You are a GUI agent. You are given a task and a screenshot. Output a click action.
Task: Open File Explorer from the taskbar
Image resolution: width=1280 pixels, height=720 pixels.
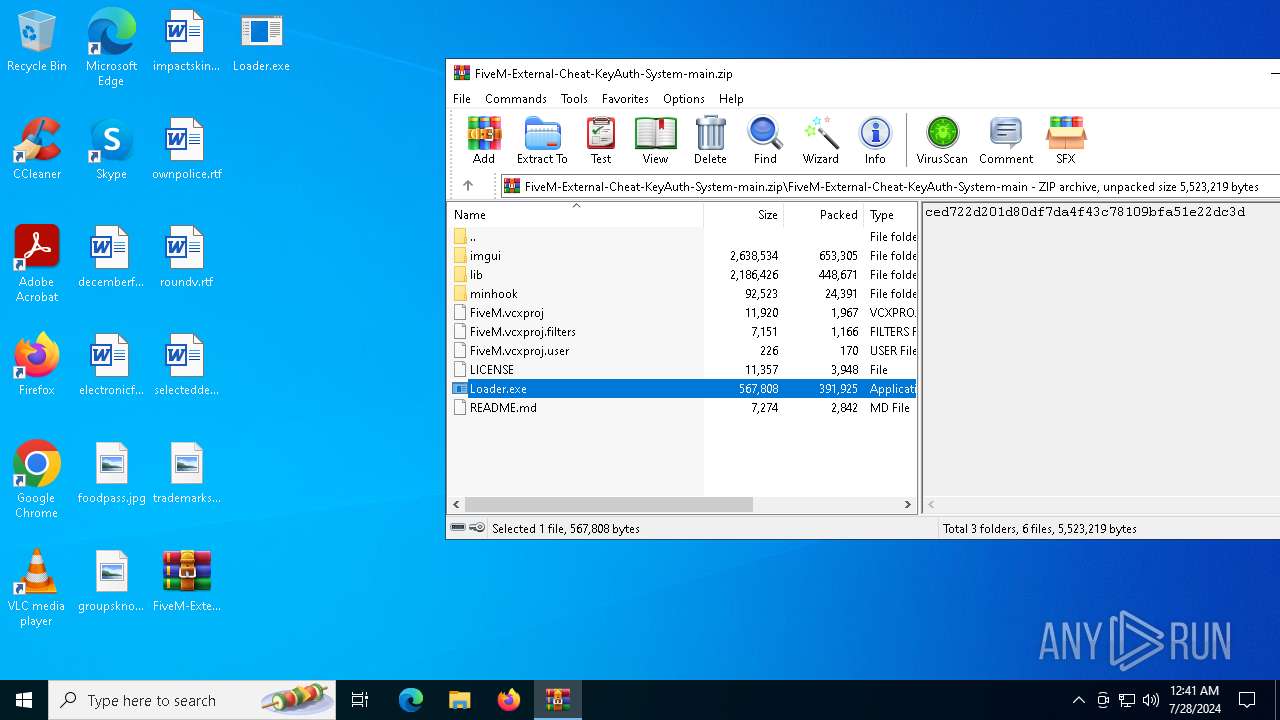[460, 700]
